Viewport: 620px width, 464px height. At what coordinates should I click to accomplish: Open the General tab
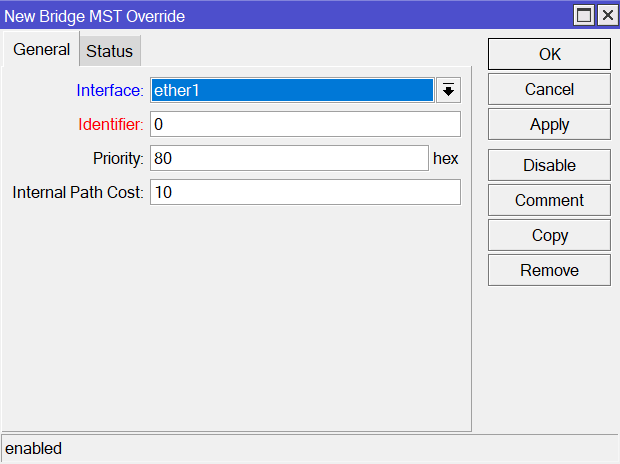pos(42,49)
